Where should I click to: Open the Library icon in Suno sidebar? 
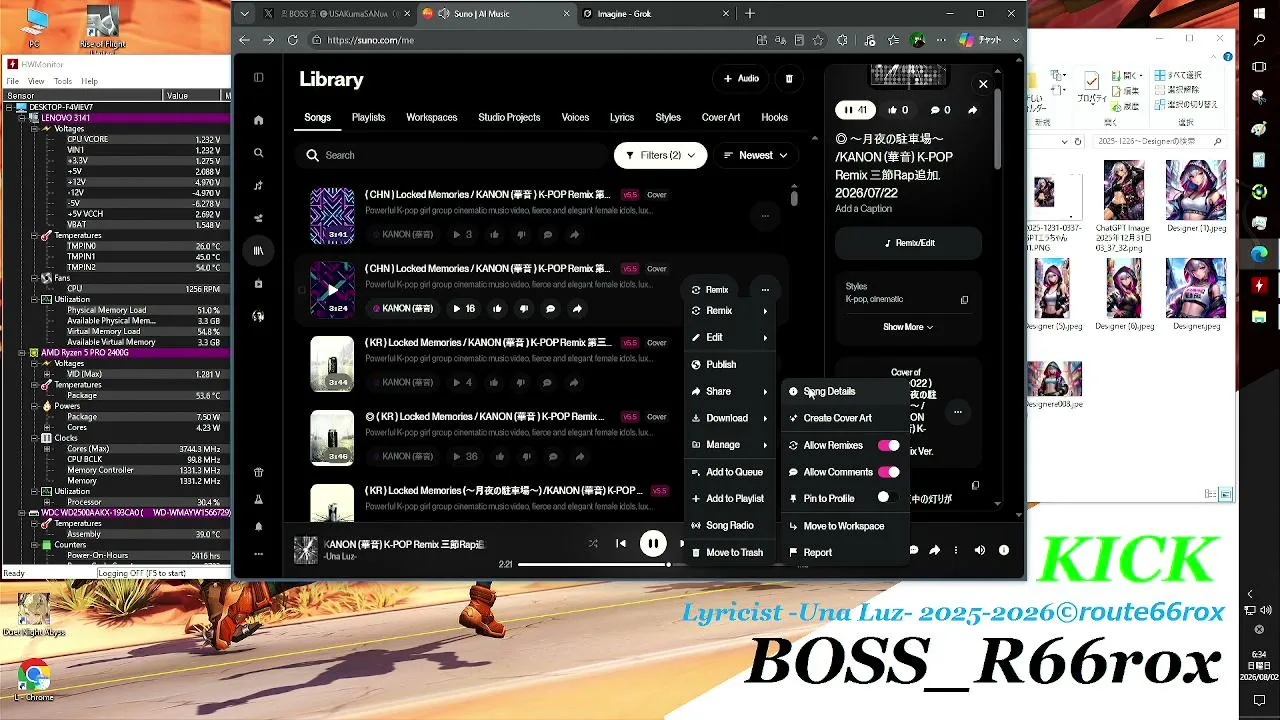point(259,251)
